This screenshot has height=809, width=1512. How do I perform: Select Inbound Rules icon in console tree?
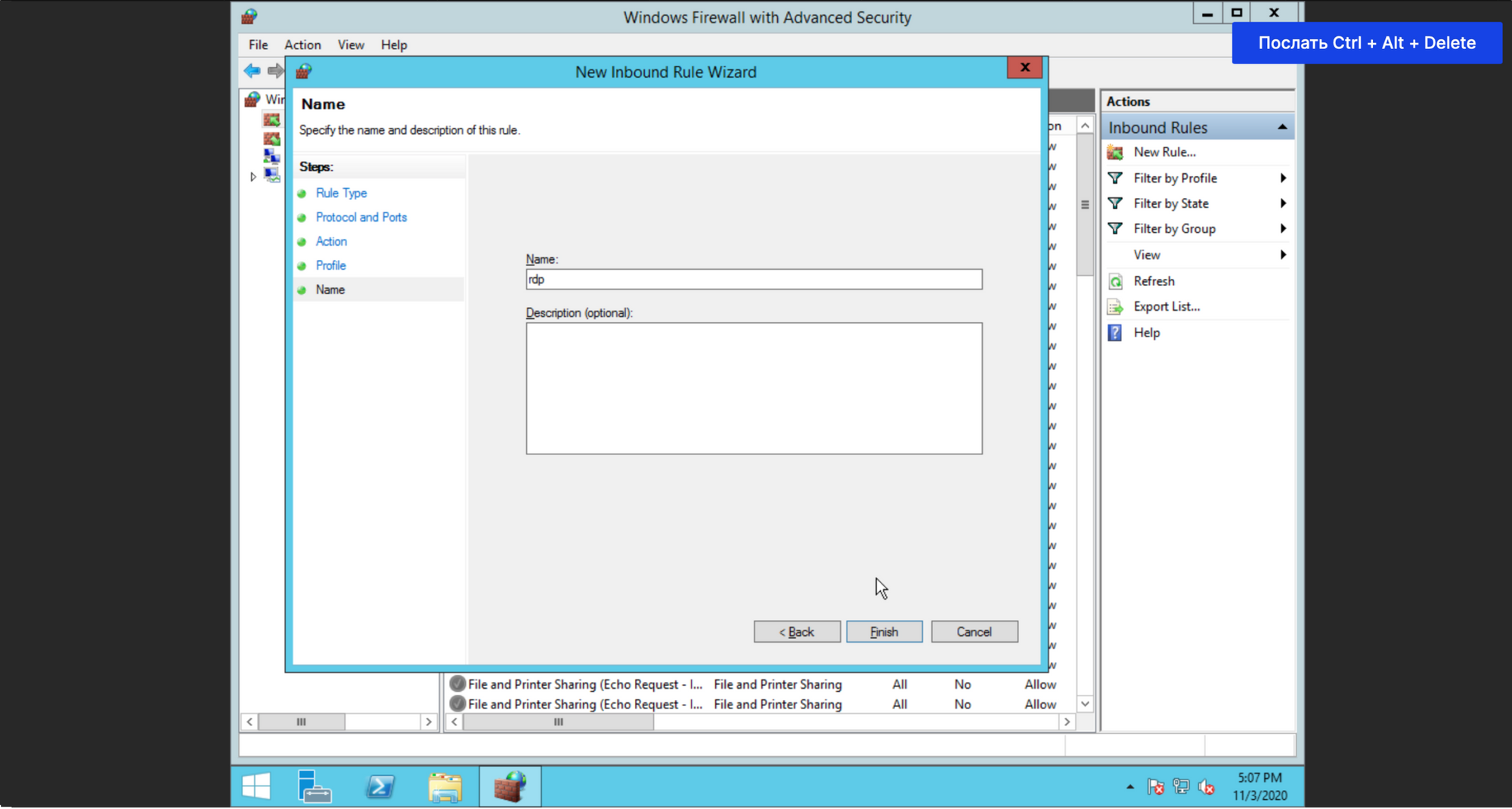click(271, 119)
